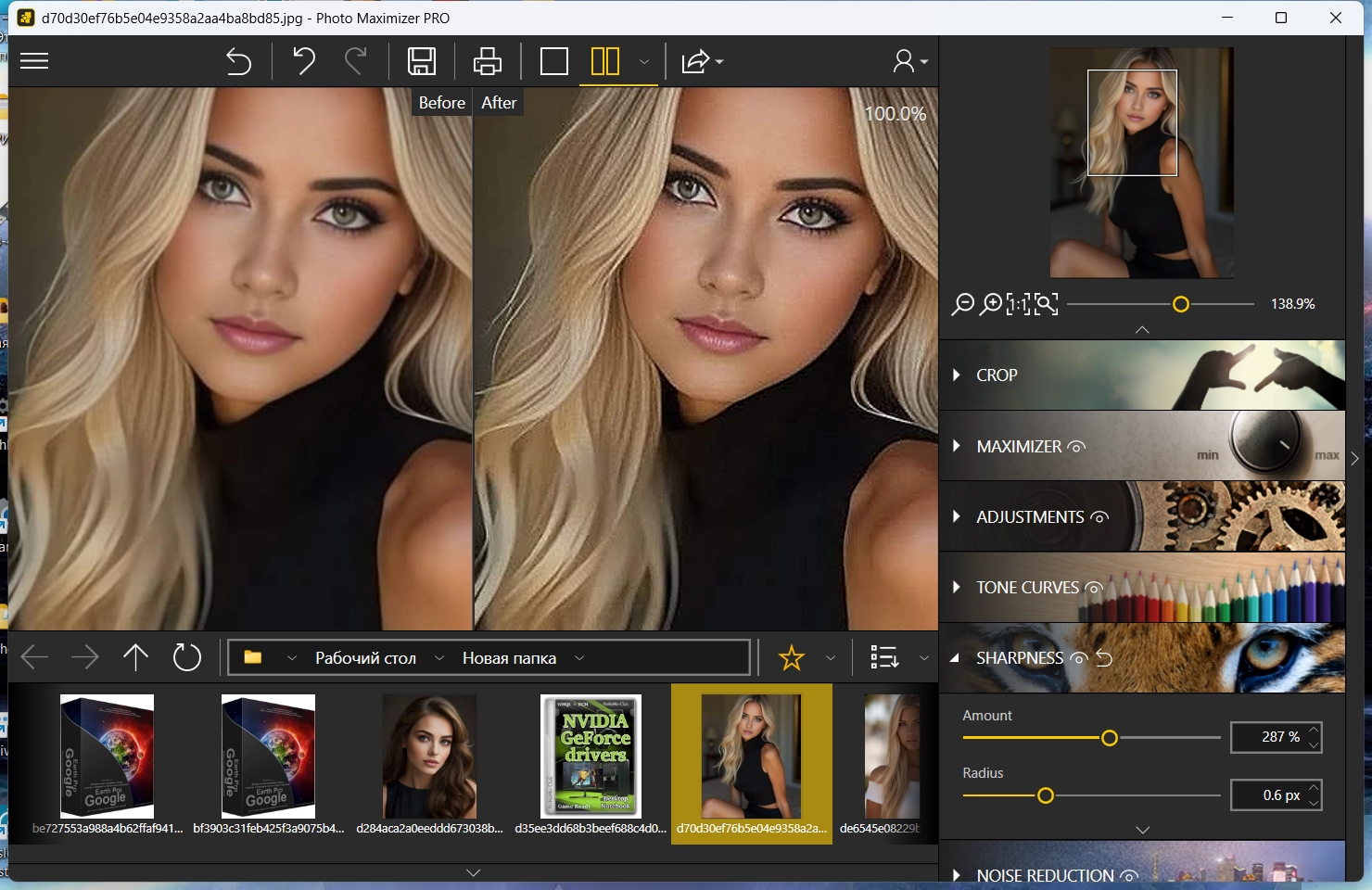Toggle Sharpness effect visibility eye
Viewport: 1372px width, 890px height.
(x=1078, y=658)
